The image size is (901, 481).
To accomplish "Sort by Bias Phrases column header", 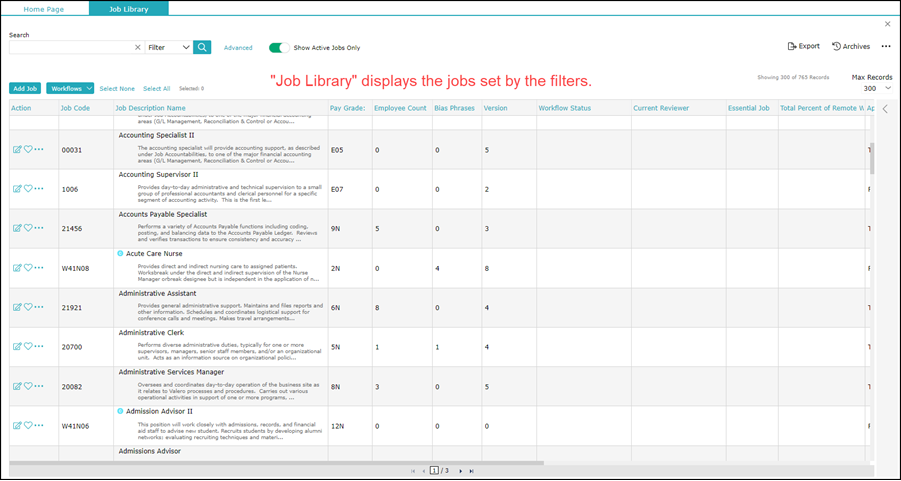I will point(455,108).
